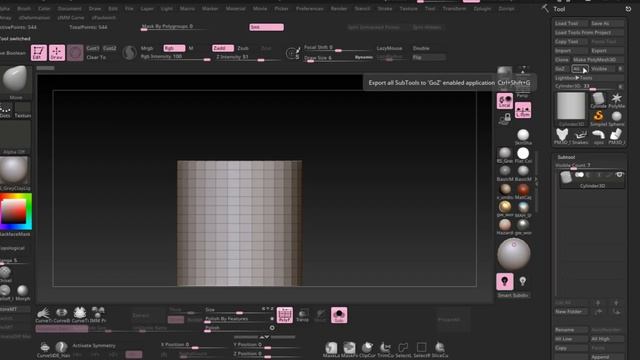
Task: Select the TrimCurve brush icon
Action: click(385, 349)
